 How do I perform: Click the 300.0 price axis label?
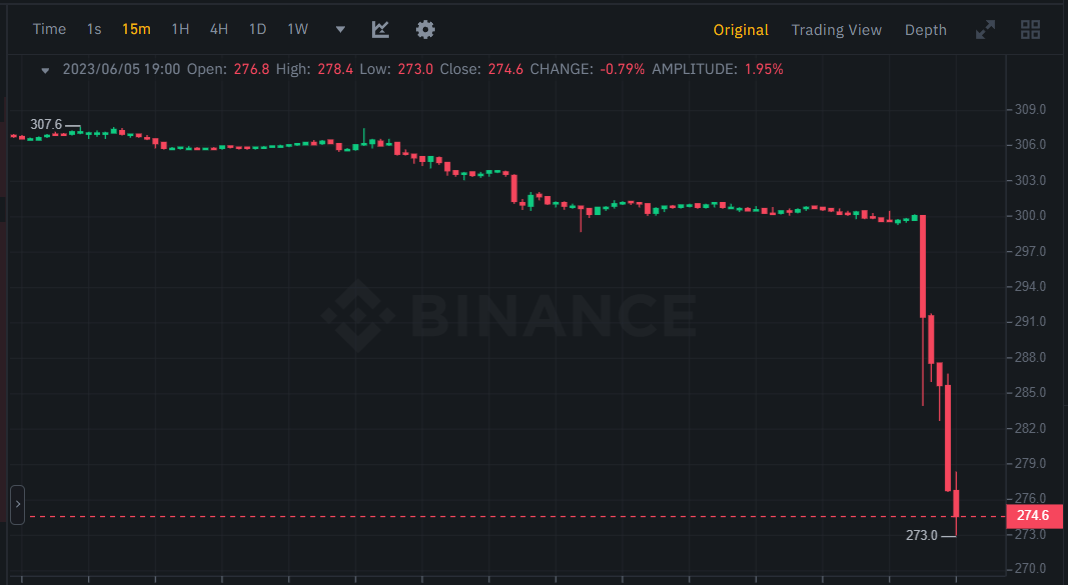click(x=1030, y=216)
